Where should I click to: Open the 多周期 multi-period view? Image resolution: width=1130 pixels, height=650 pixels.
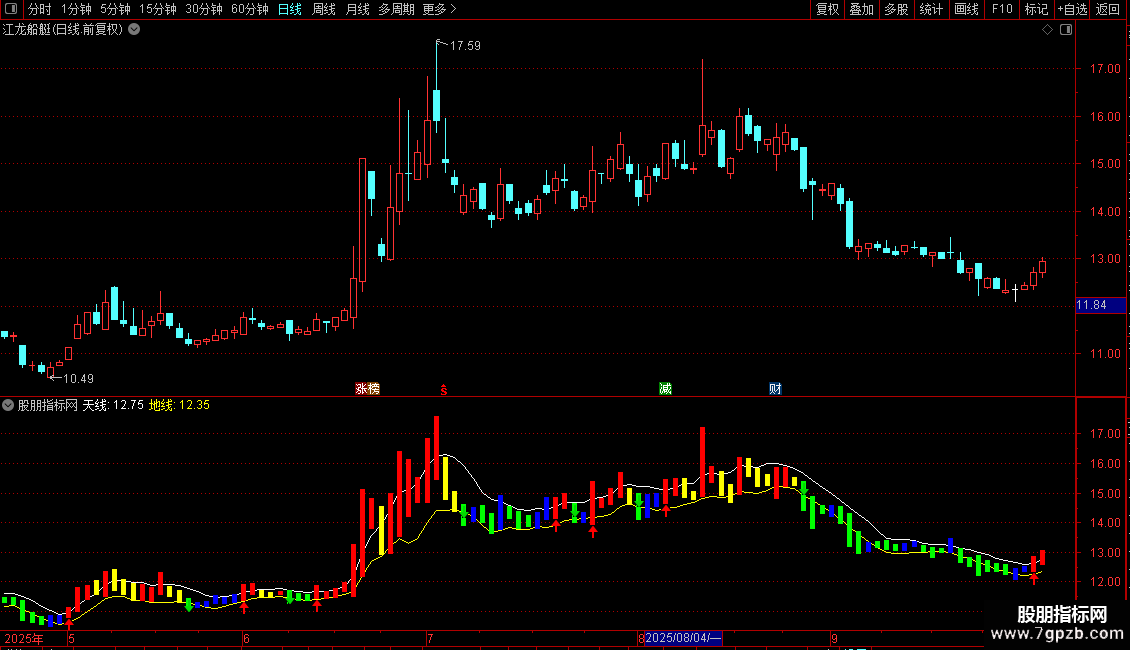(x=396, y=9)
